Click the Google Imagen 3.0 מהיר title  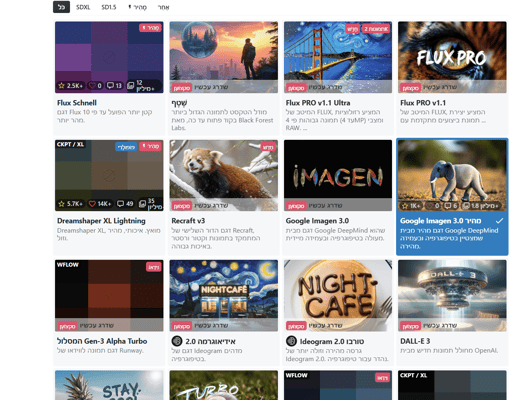(440, 221)
